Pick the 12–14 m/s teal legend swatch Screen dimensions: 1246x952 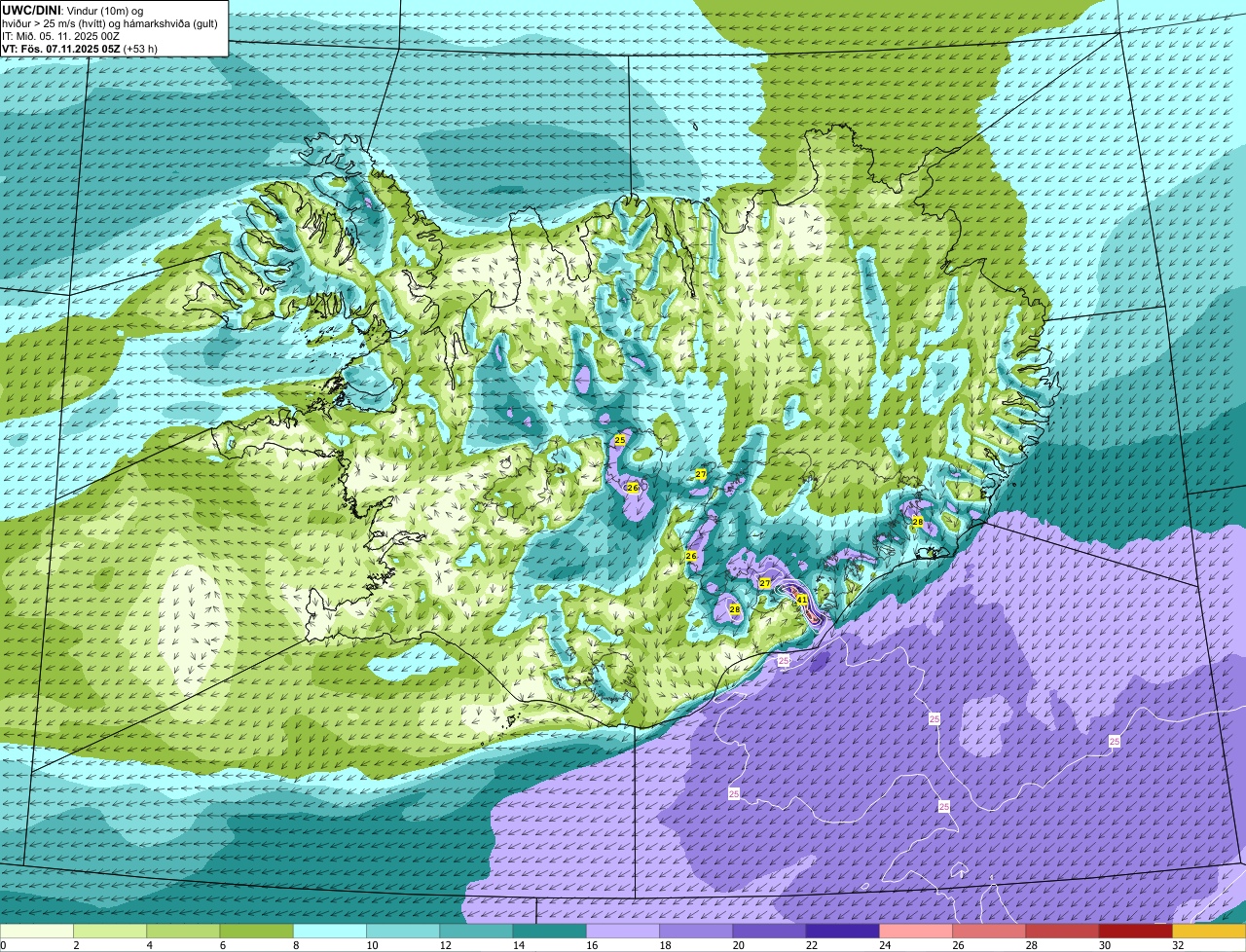coord(476,932)
